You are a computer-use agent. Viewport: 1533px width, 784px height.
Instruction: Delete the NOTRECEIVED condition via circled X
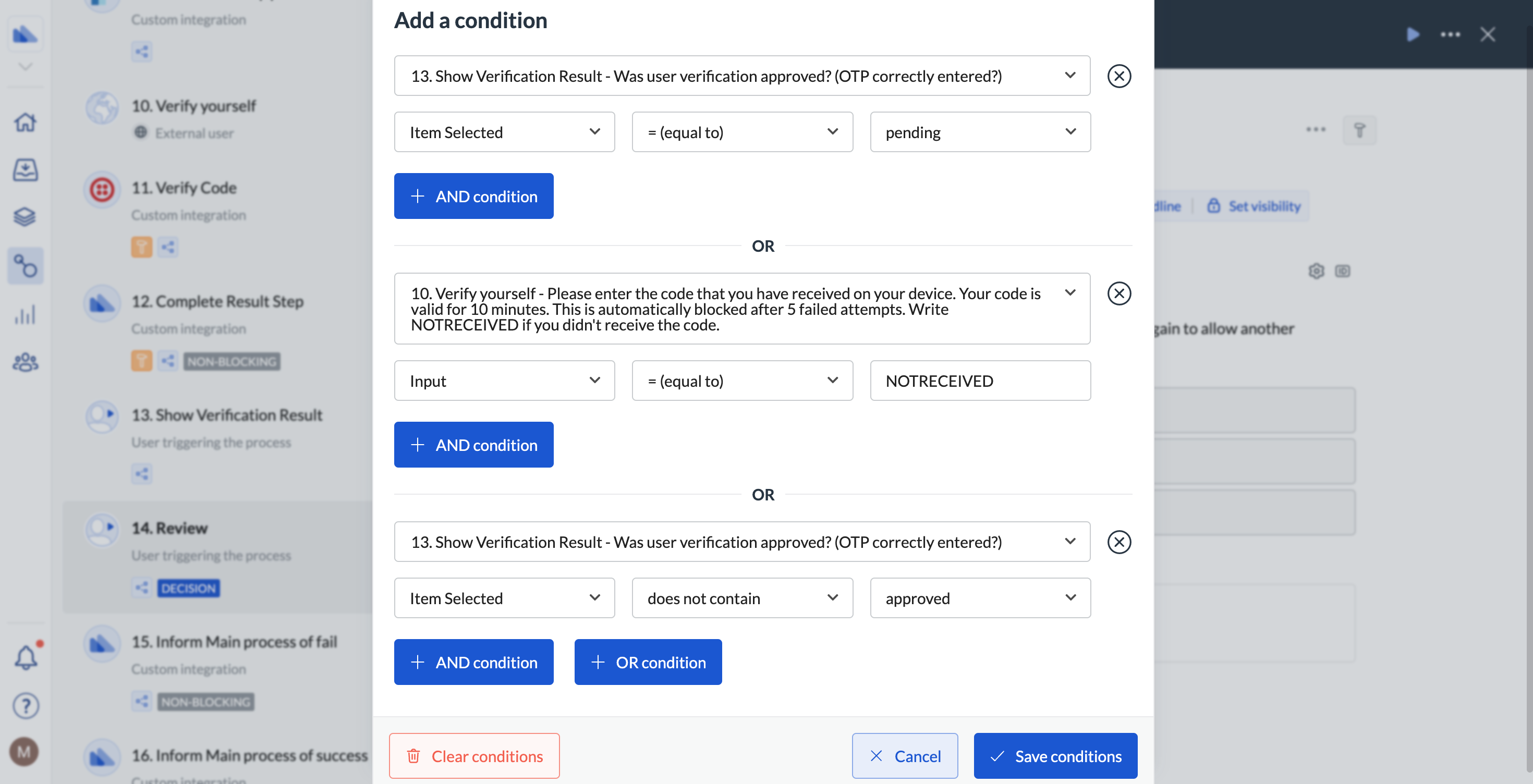coord(1119,293)
